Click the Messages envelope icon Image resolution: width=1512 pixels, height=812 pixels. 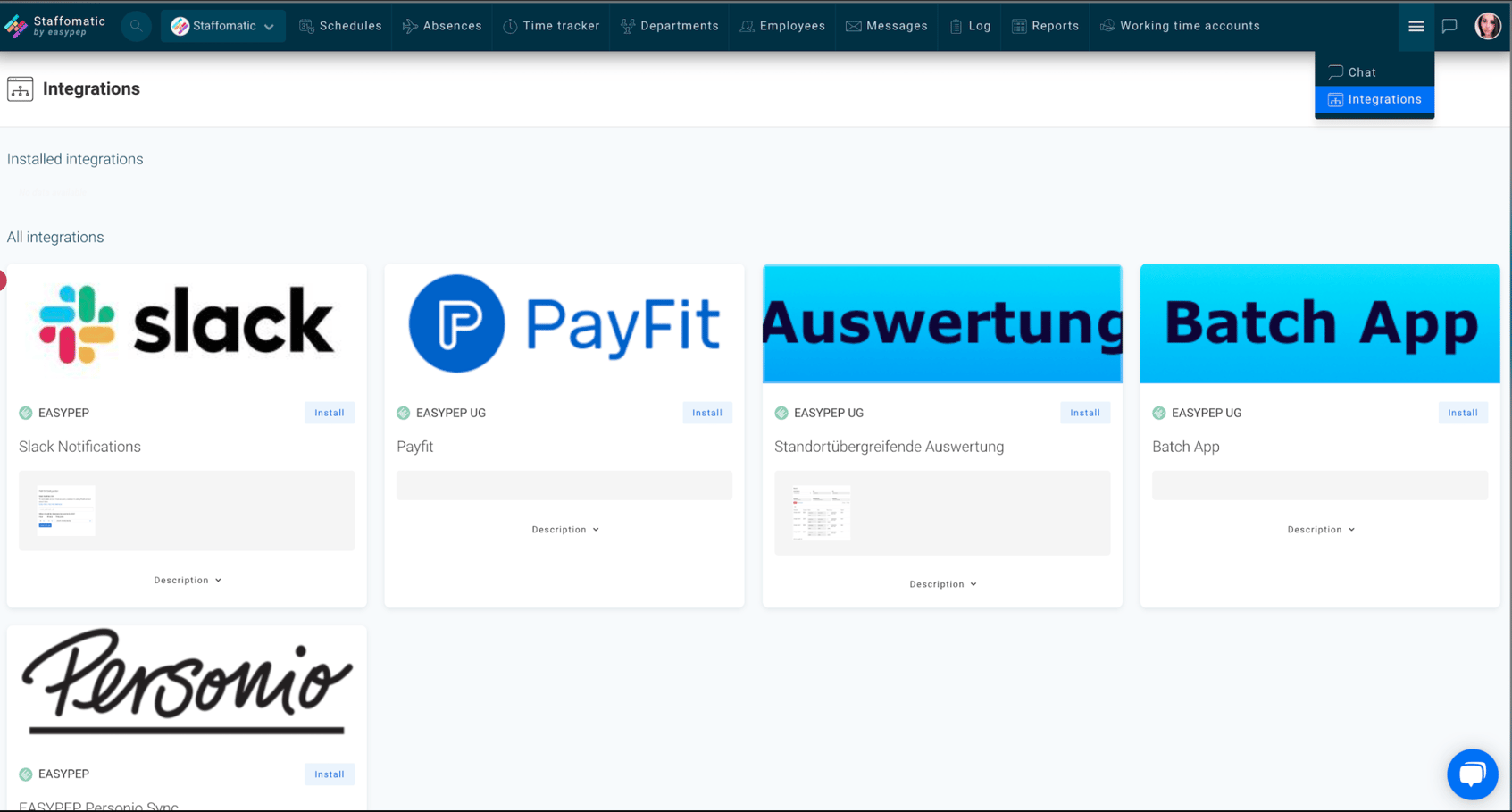[852, 26]
